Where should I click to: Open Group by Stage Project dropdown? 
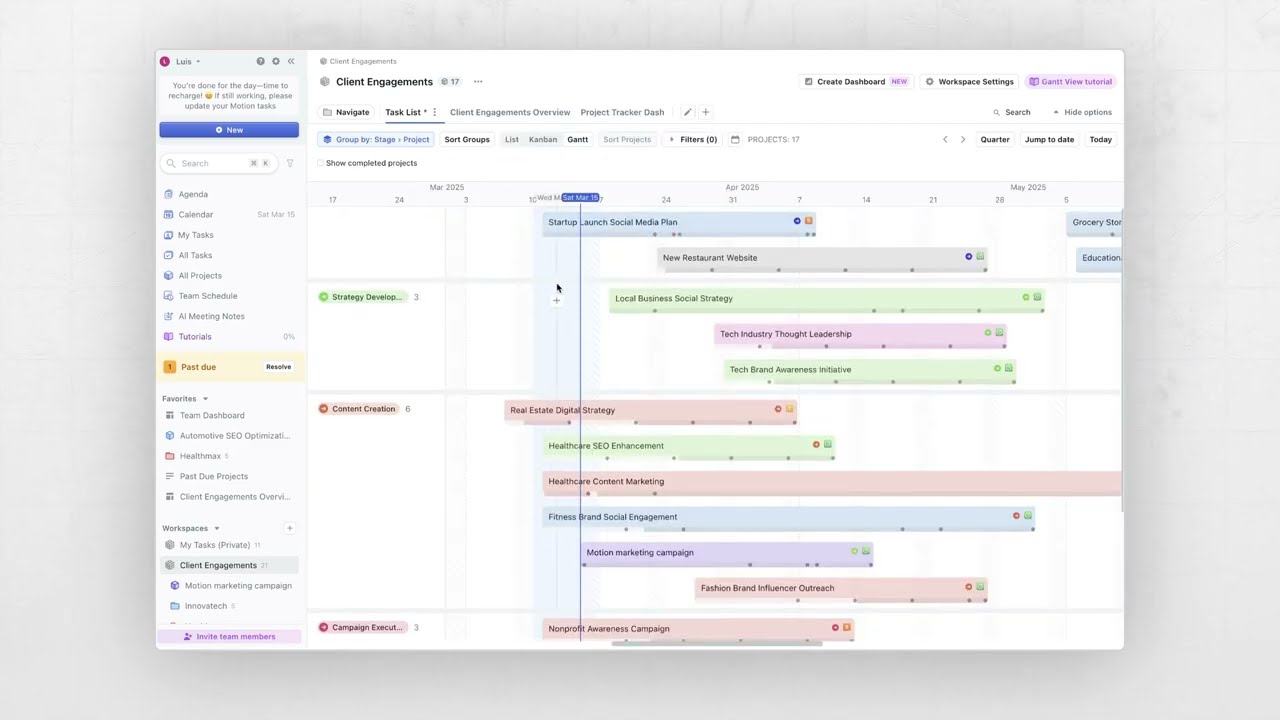[375, 139]
